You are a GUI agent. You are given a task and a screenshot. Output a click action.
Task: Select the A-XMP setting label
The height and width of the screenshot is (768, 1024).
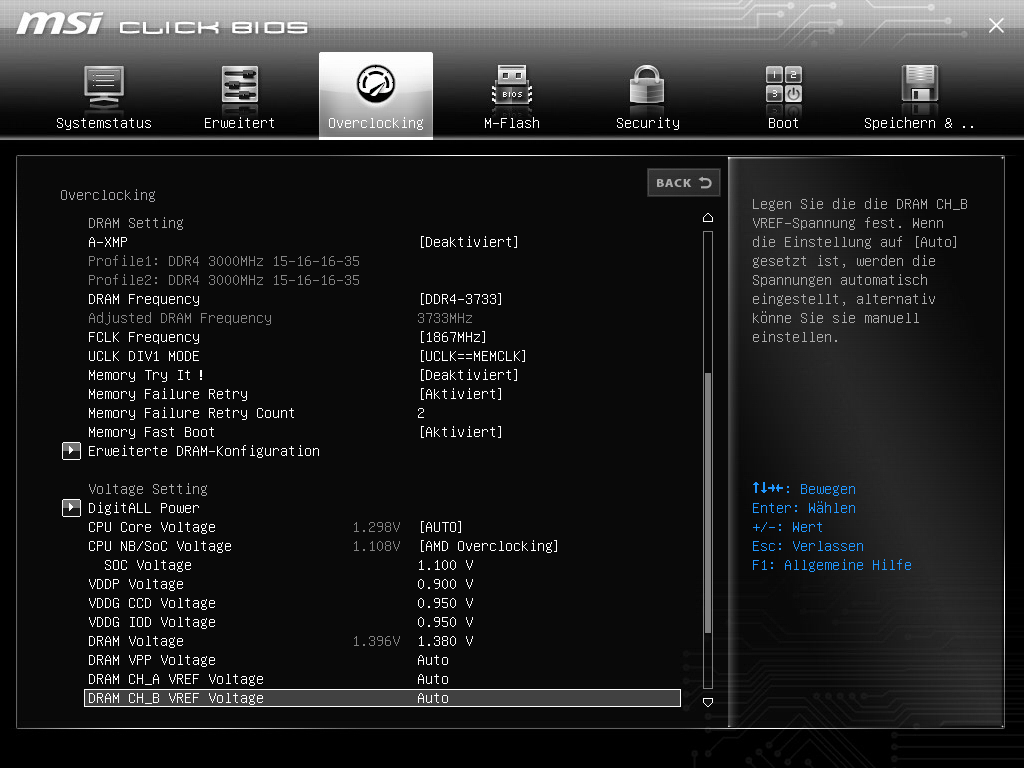pos(108,242)
